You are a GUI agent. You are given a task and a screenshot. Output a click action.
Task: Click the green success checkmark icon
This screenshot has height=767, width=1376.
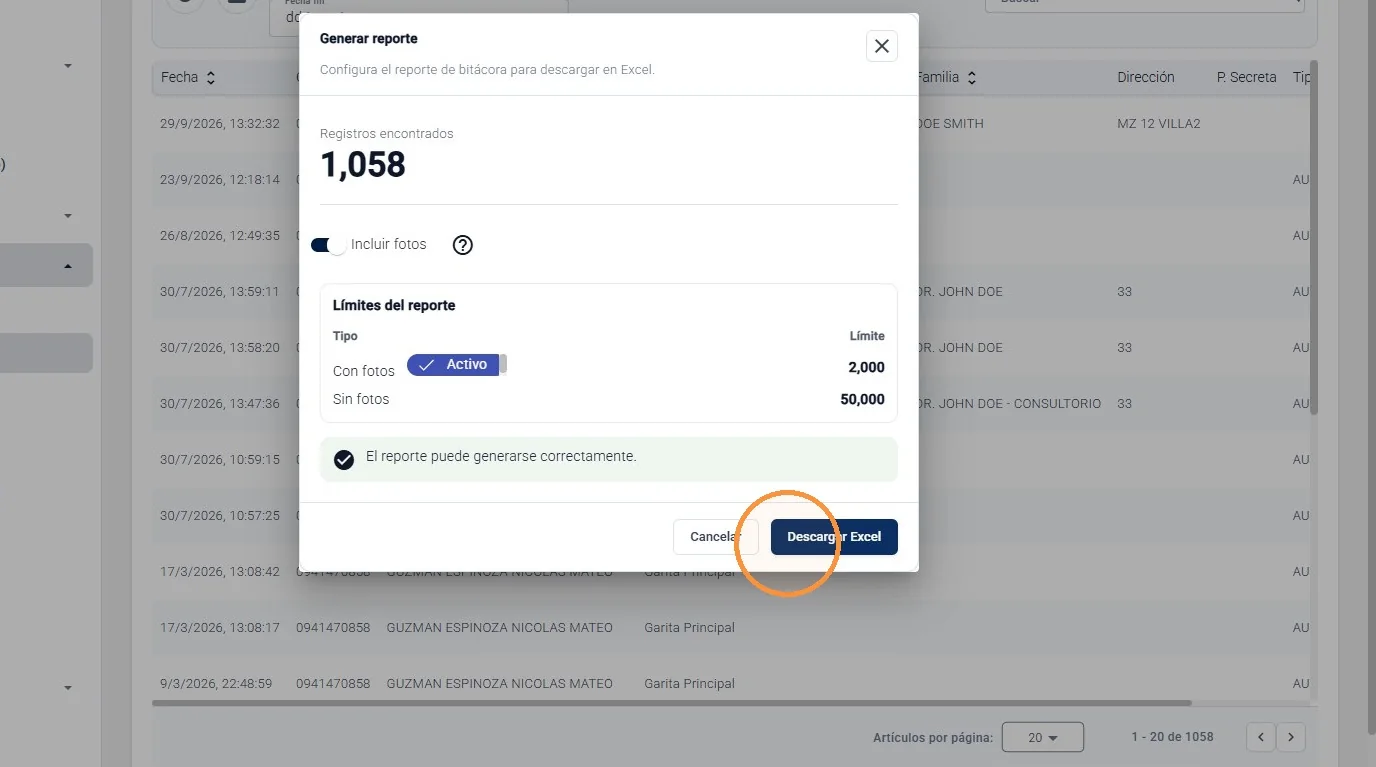click(344, 459)
